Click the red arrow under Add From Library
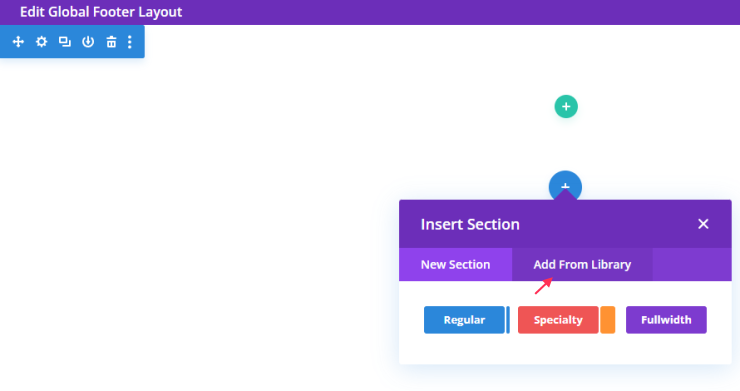The width and height of the screenshot is (740, 391). tap(544, 286)
